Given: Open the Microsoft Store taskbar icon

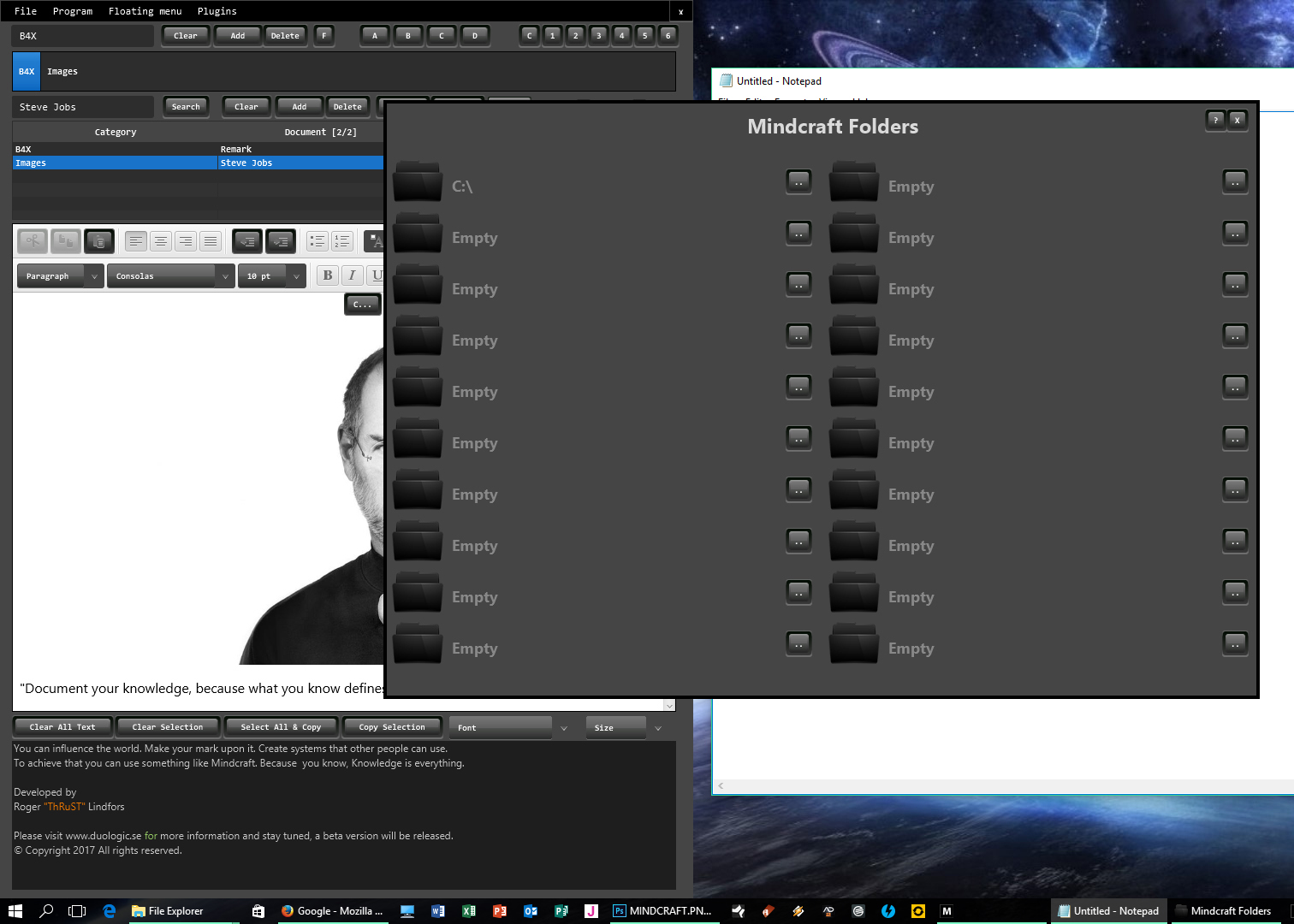Looking at the screenshot, I should tap(258, 911).
